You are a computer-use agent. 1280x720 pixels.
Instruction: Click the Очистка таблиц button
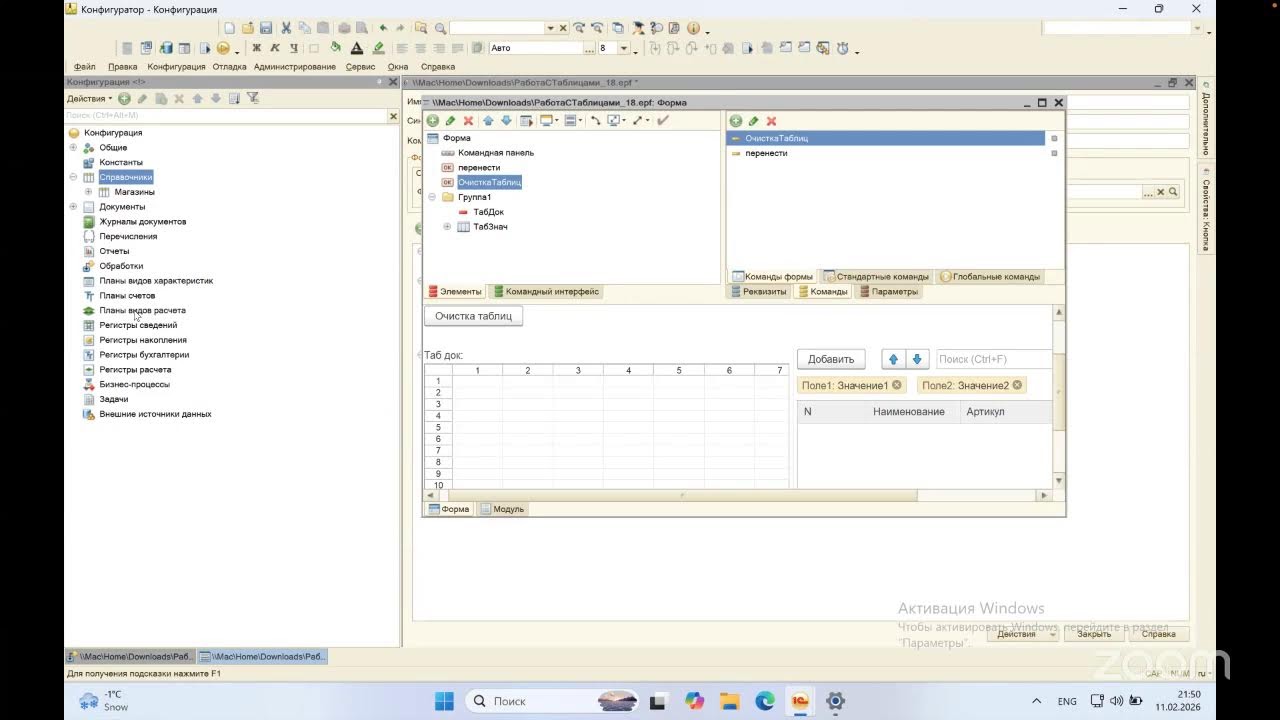[473, 316]
